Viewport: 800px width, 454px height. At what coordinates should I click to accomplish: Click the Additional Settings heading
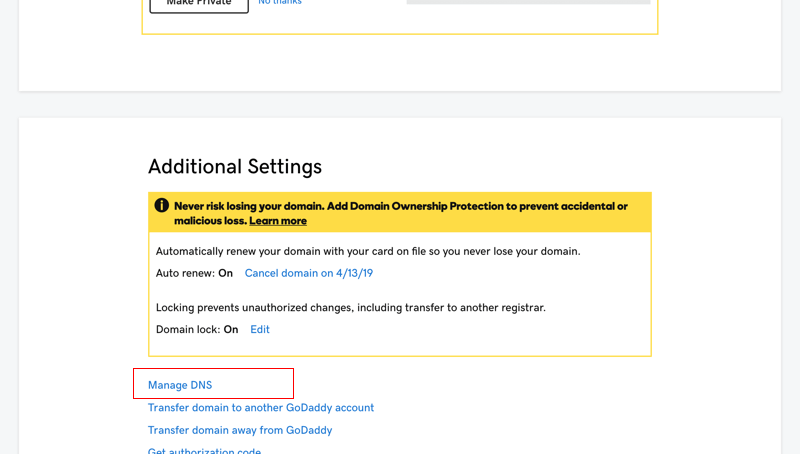235,166
